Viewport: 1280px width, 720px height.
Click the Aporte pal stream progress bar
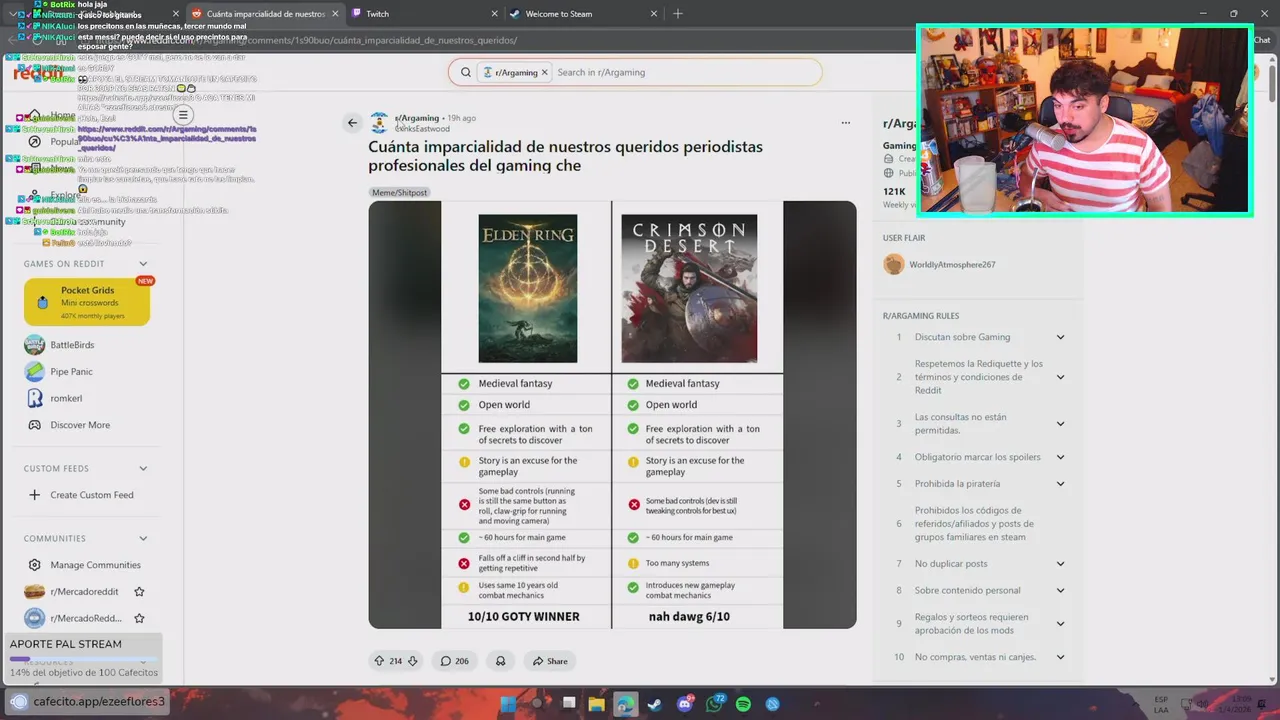(x=82, y=660)
